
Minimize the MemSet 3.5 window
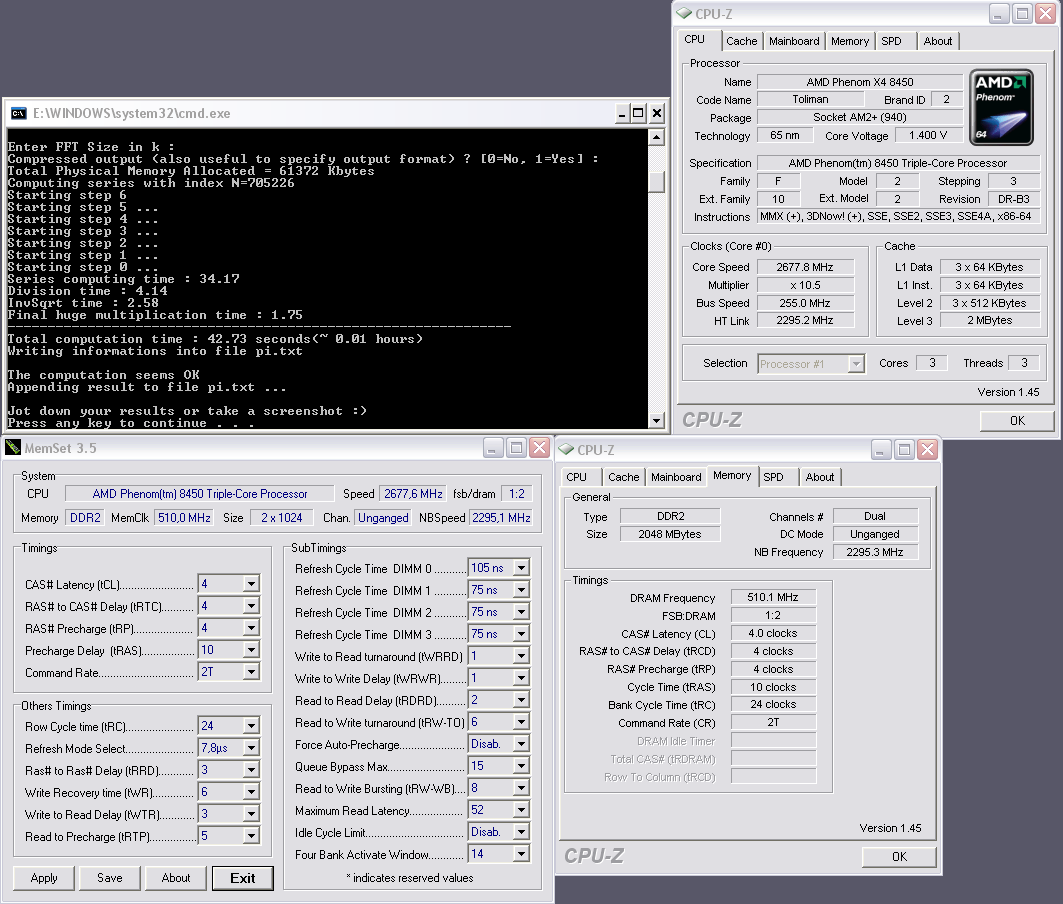click(x=493, y=448)
